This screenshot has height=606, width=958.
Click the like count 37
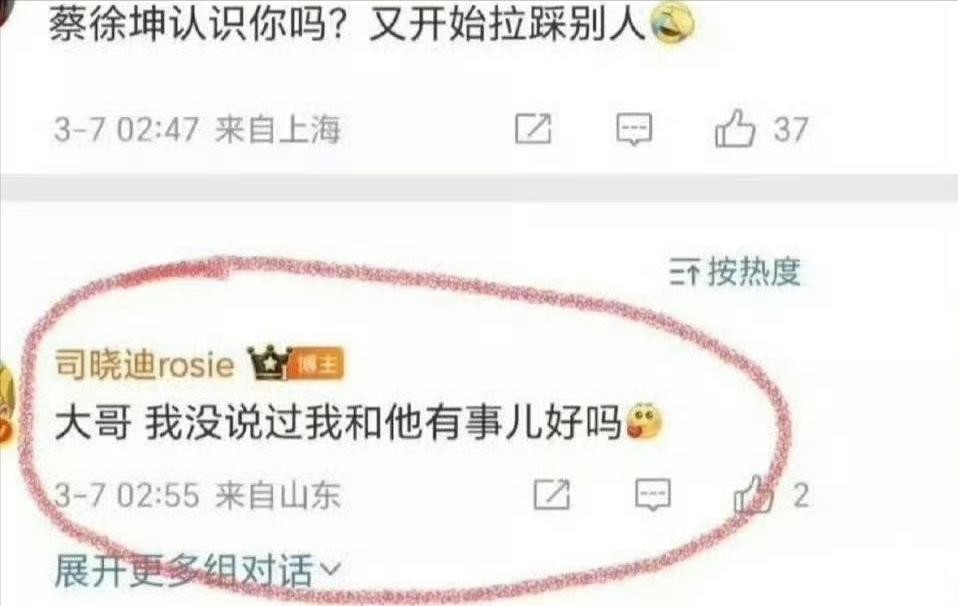point(791,130)
